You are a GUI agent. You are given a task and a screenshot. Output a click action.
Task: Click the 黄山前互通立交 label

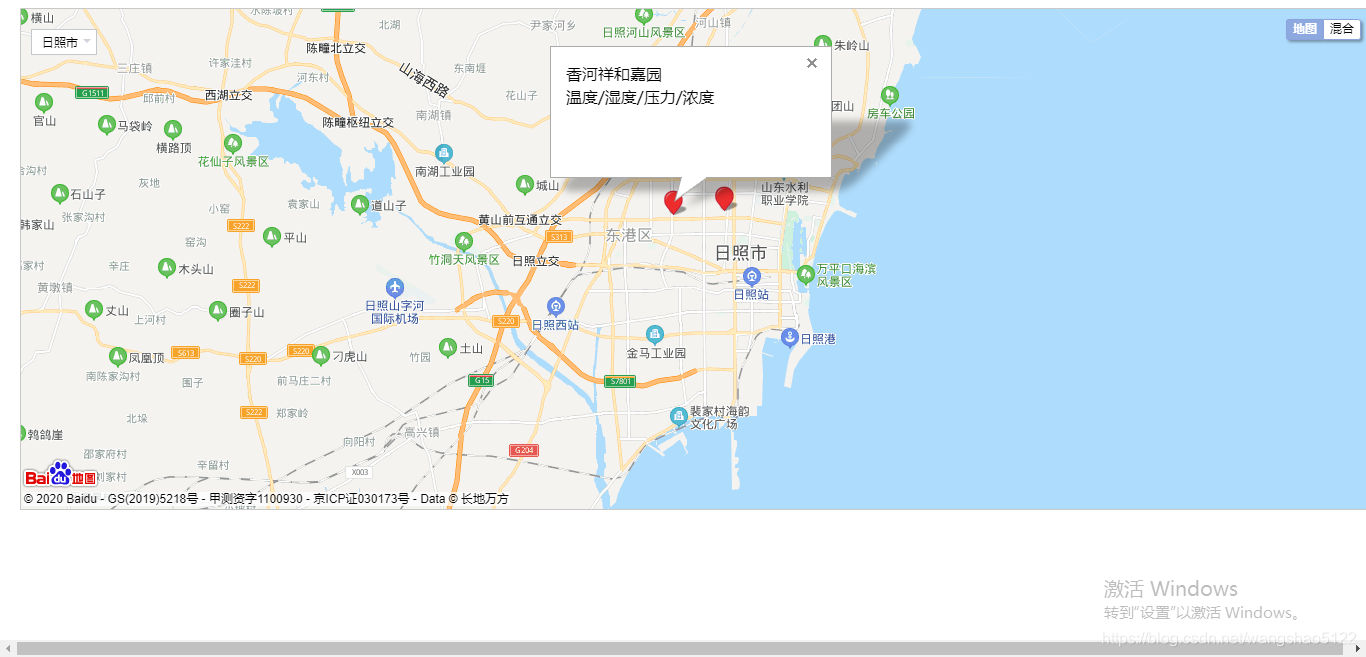pos(520,220)
